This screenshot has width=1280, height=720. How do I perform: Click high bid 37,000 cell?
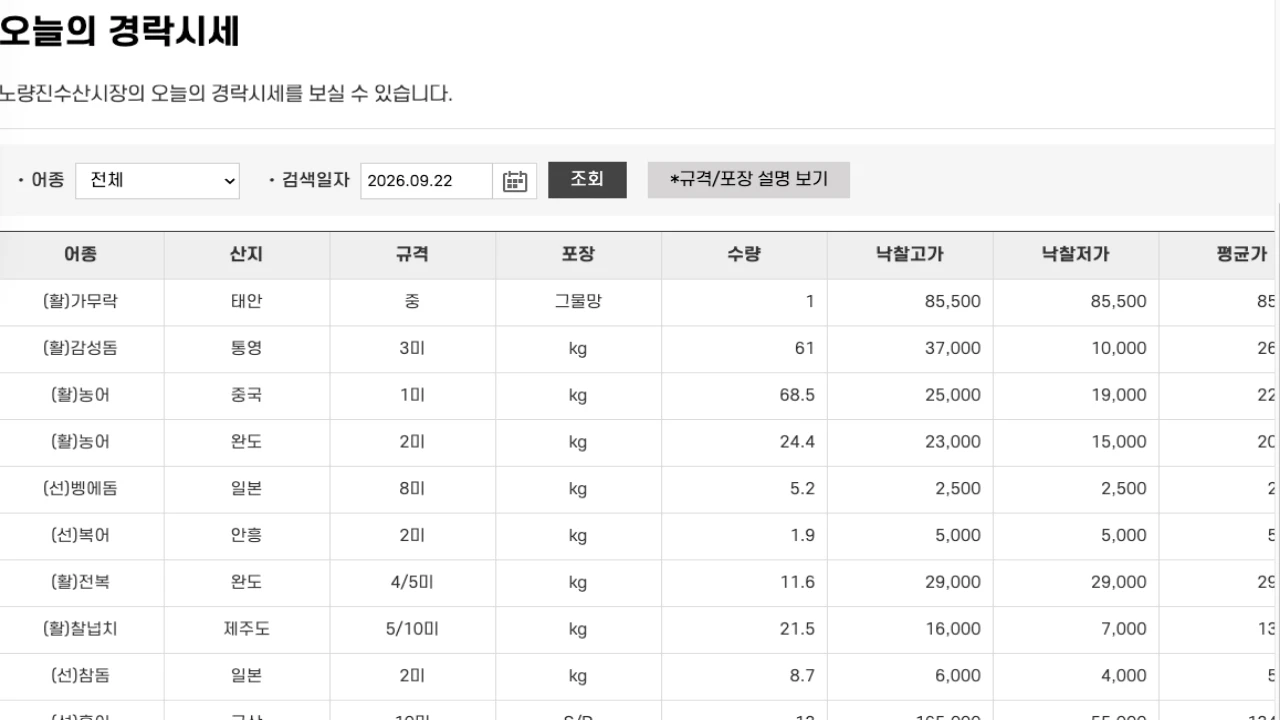[x=910, y=348]
